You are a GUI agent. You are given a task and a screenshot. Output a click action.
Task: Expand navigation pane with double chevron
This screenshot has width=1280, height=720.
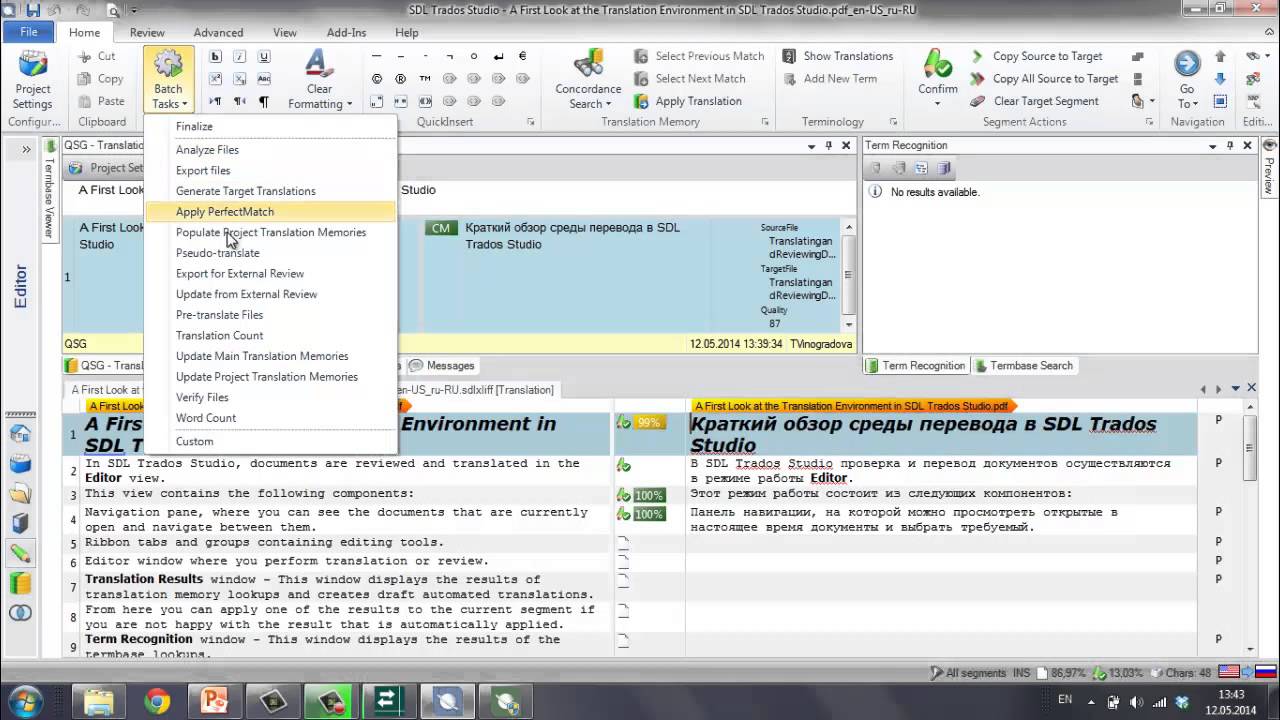click(x=25, y=149)
